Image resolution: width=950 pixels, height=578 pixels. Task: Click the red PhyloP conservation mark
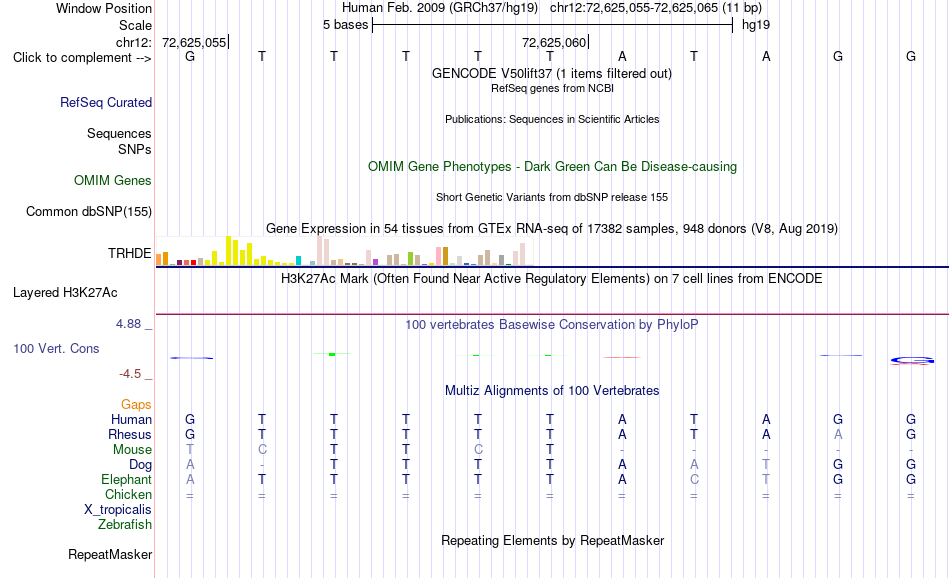coord(622,357)
